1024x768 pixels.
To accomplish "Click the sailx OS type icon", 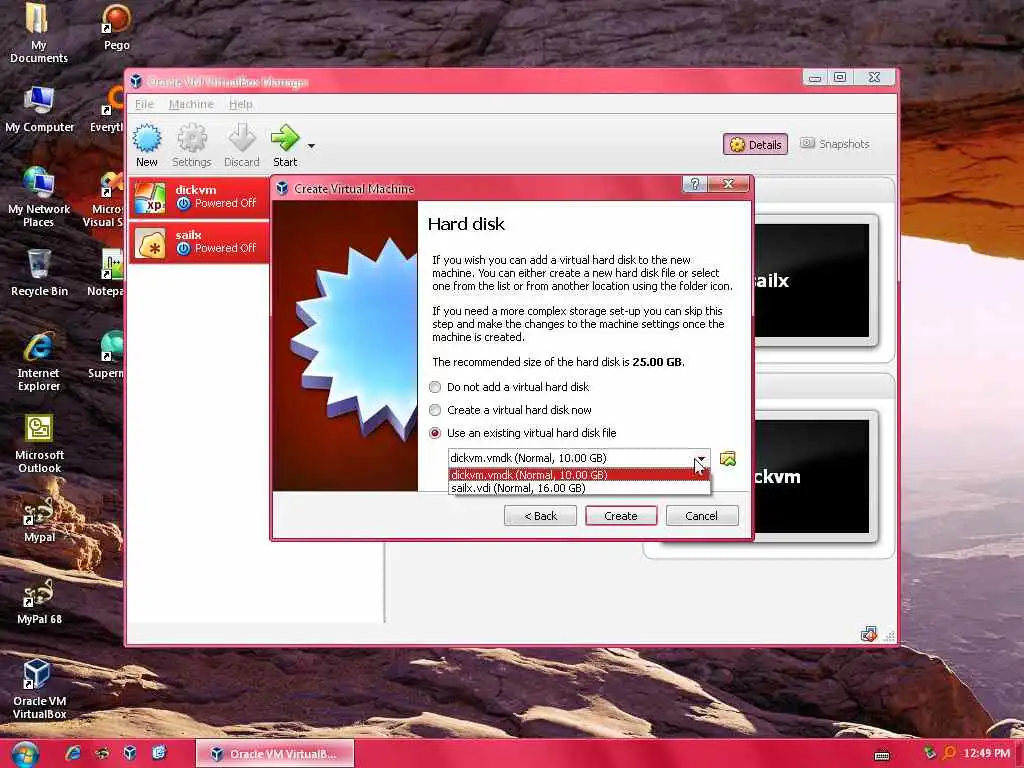I will pyautogui.click(x=150, y=244).
